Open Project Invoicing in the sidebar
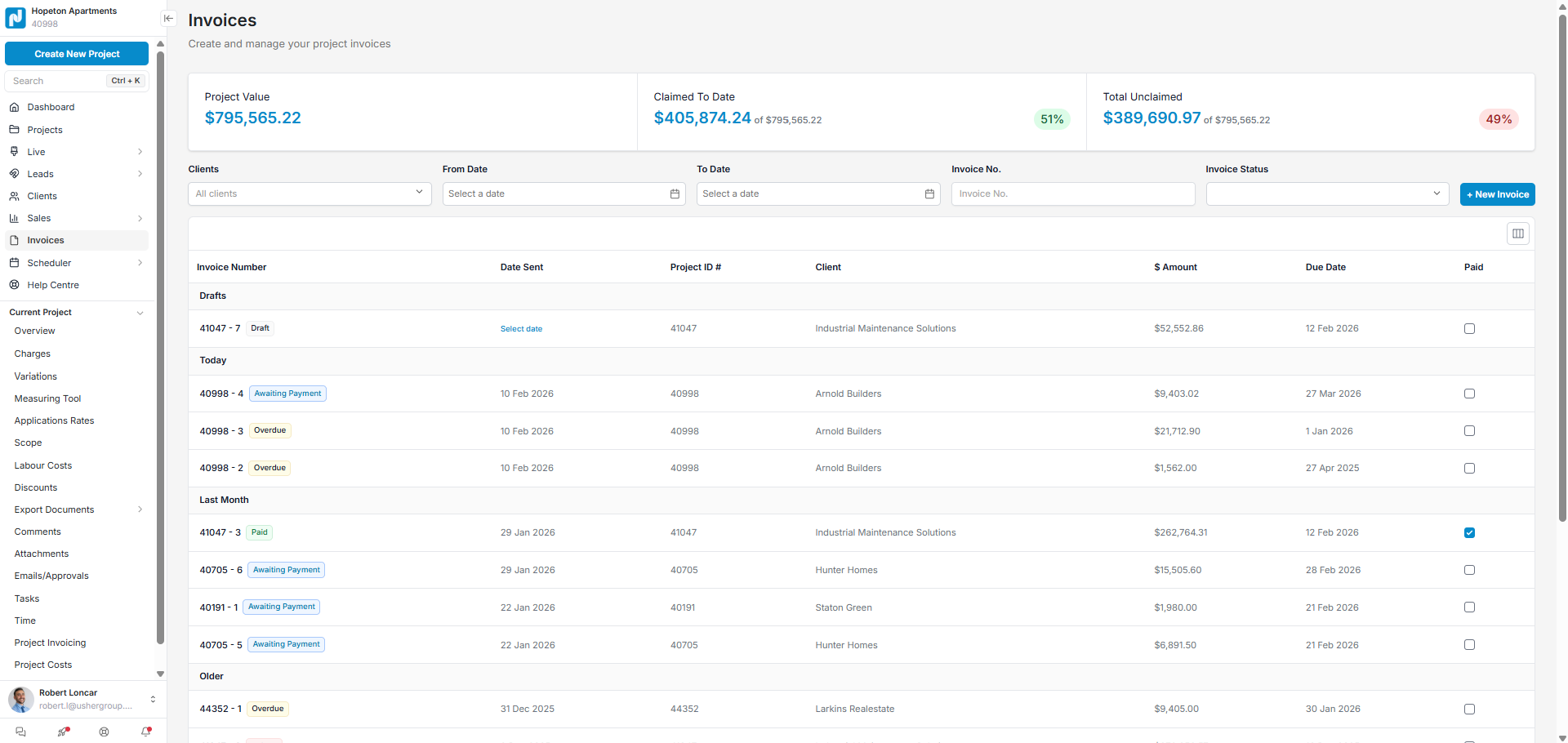1568x743 pixels. point(50,643)
